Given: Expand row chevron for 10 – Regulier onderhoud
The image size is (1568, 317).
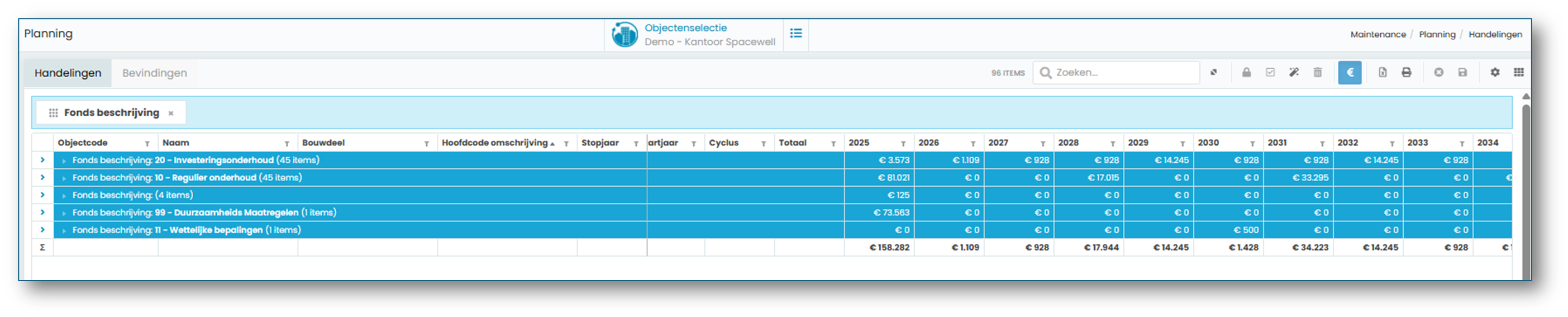Looking at the screenshot, I should pyautogui.click(x=42, y=177).
